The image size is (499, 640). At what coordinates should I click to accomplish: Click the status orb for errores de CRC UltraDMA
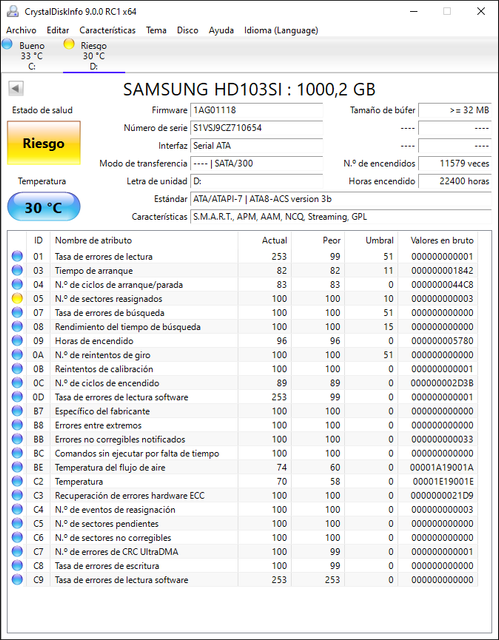coord(17,551)
